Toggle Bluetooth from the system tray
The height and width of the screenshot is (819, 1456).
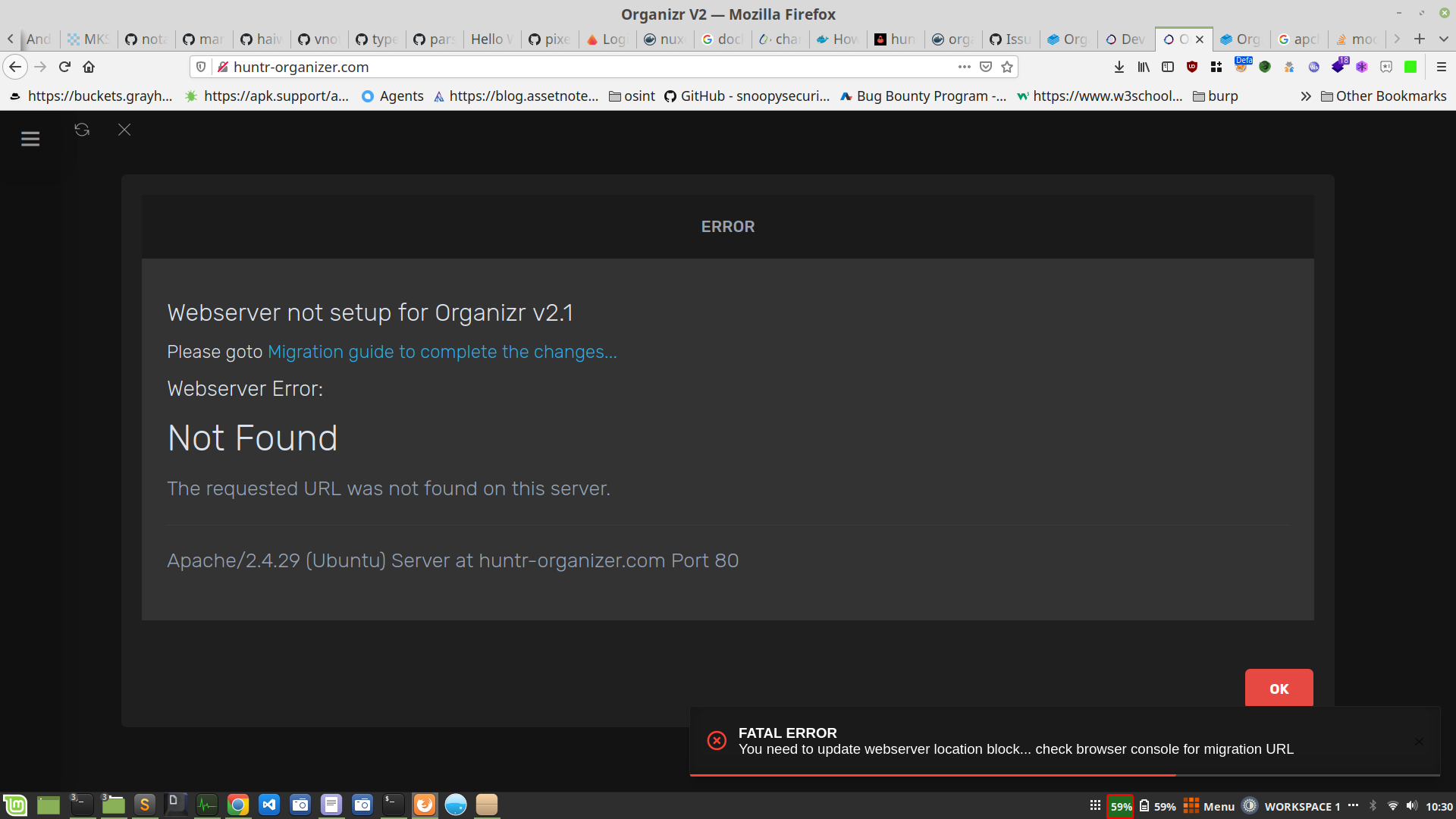tap(1374, 806)
